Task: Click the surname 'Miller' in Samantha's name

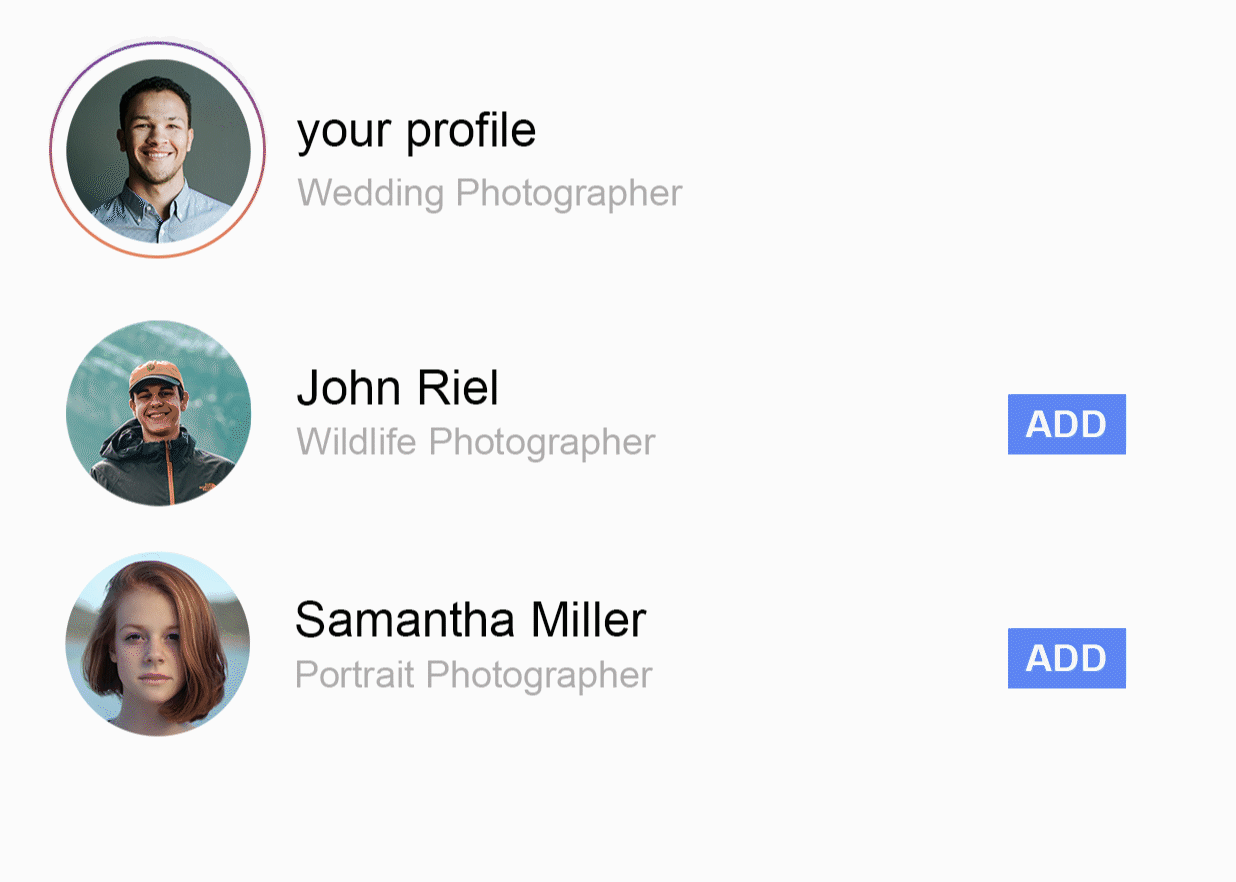Action: (x=588, y=620)
